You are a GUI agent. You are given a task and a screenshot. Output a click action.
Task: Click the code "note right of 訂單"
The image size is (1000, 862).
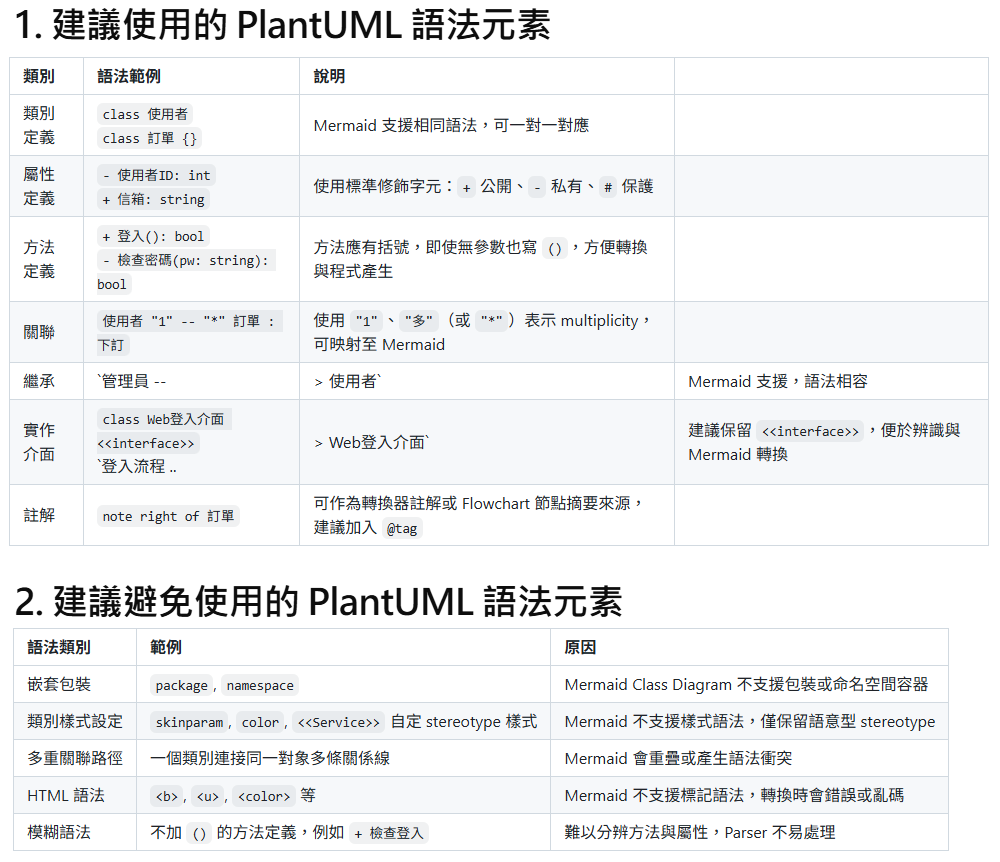pos(168,516)
